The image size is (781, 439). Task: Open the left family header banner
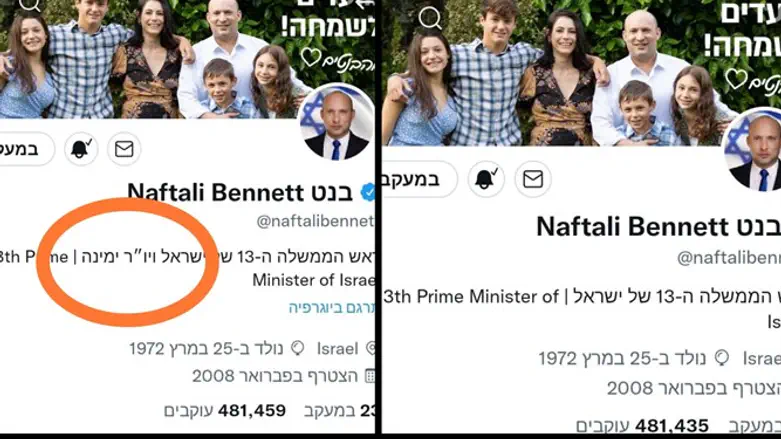click(187, 59)
